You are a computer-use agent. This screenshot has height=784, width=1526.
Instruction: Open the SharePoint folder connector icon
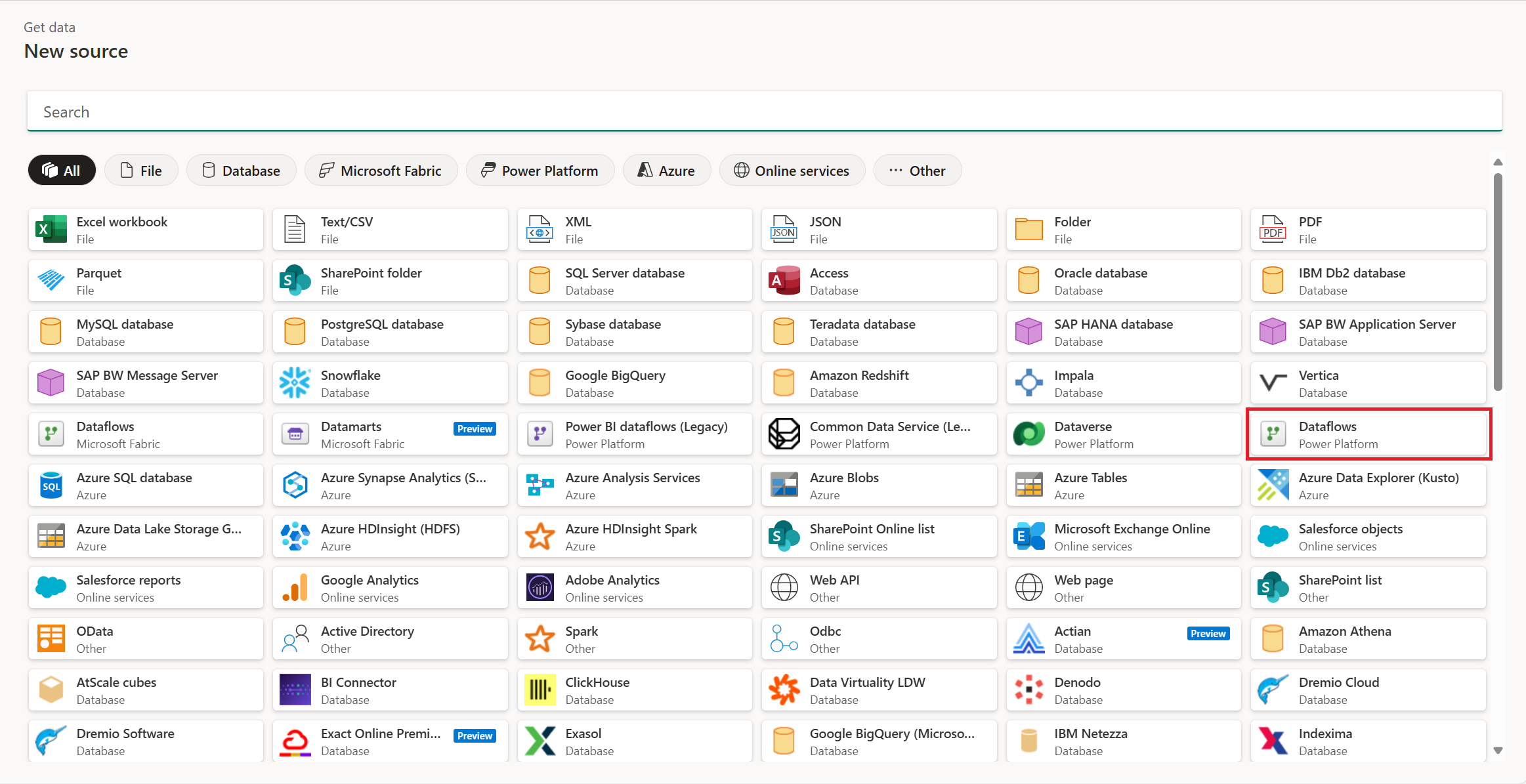tap(295, 281)
